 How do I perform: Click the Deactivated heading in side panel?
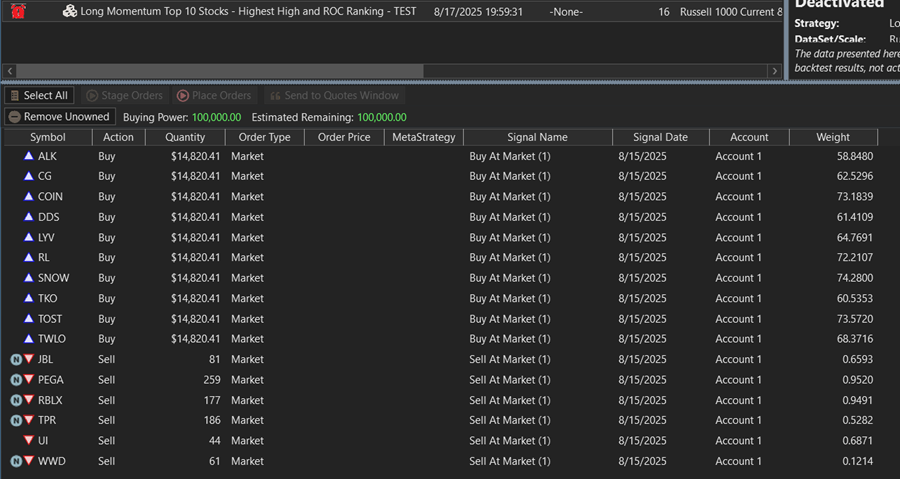[839, 4]
